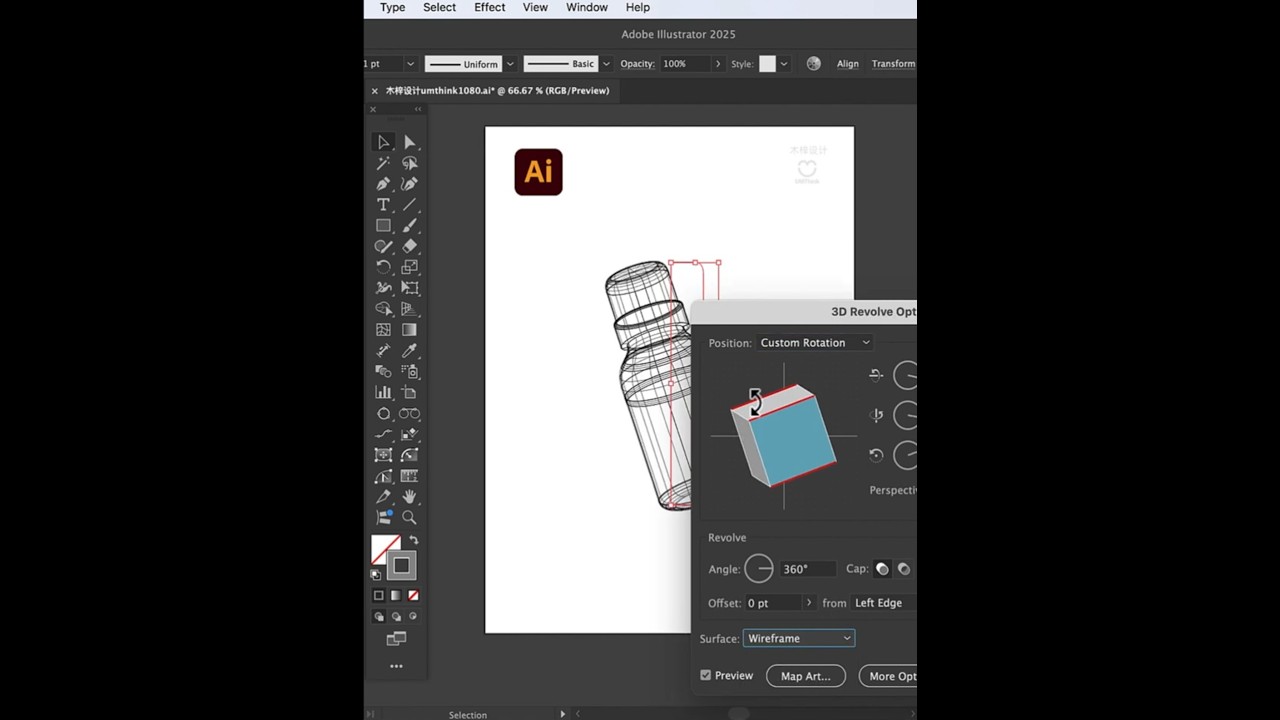
Task: Select the Magic Wand tool
Action: [383, 163]
